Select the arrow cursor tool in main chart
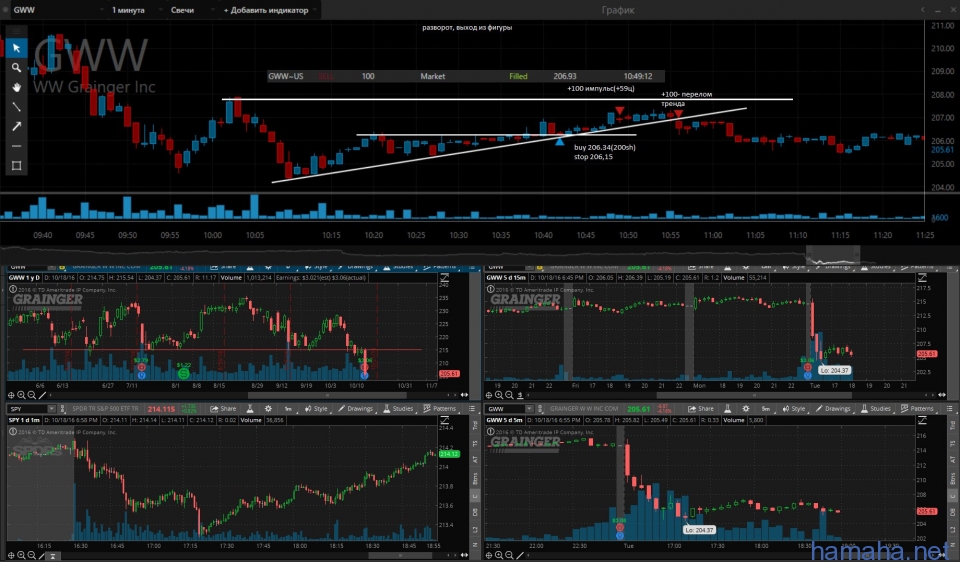 (17, 48)
